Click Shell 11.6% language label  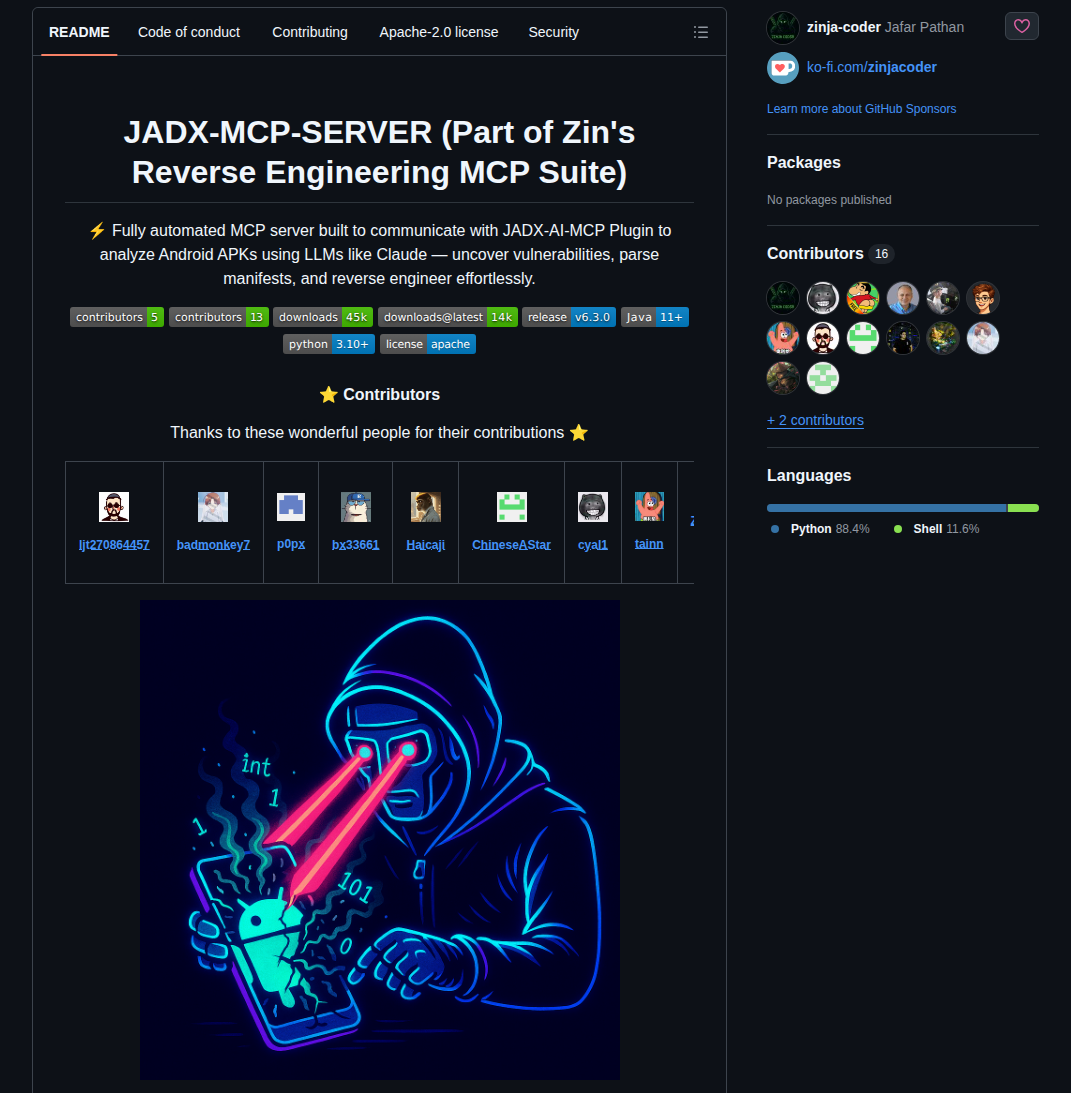click(937, 529)
